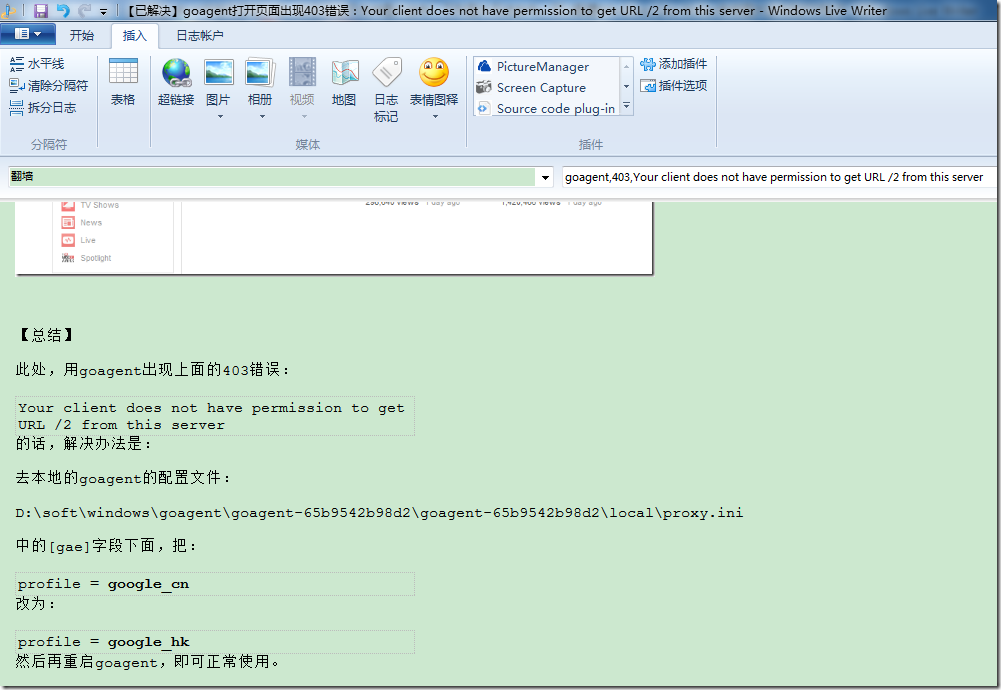Click the 改为： text line
1001x690 pixels.
36,604
